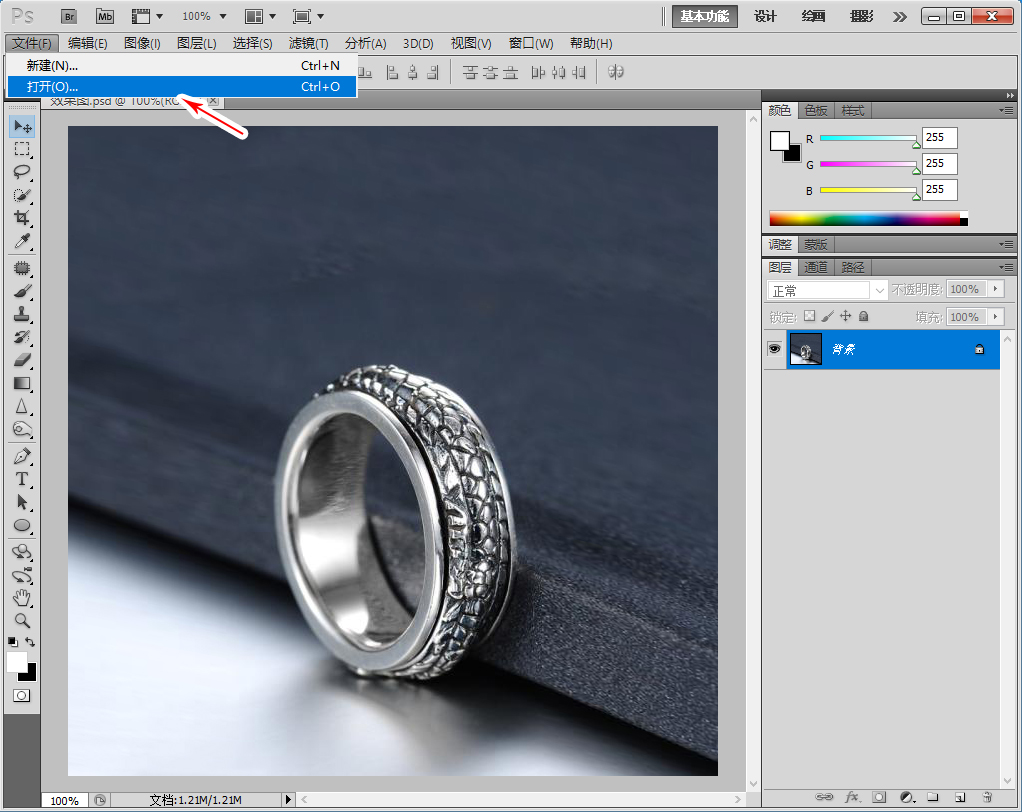Toggle lock position
Viewport: 1022px width, 812px height.
pos(845,316)
